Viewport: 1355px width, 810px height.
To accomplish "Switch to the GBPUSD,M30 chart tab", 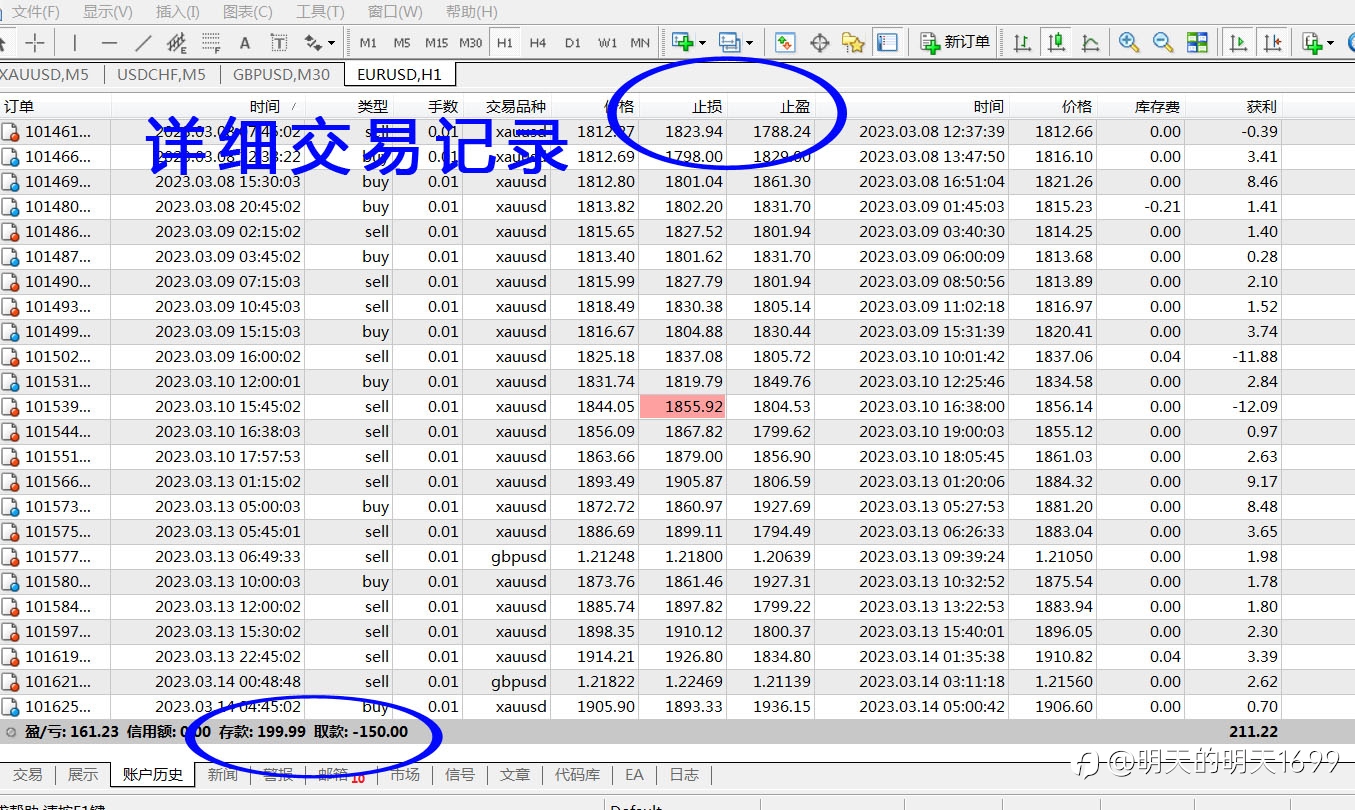I will coord(281,75).
